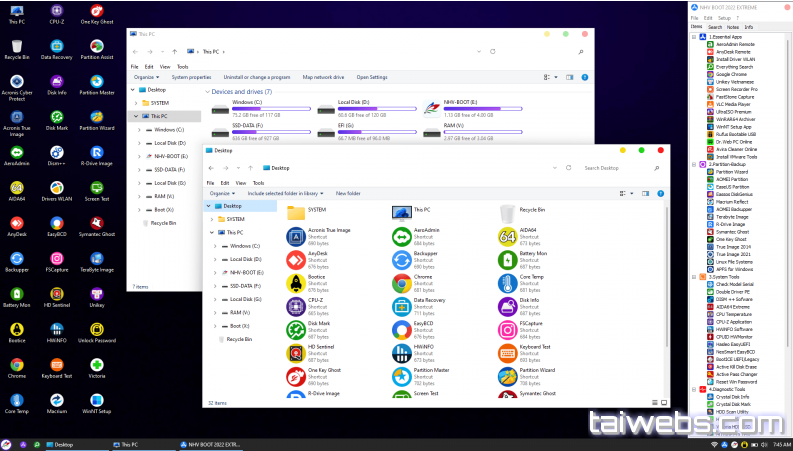Image resolution: width=793 pixels, height=451 pixels.
Task: Open the Organize dropdown in the Desktop window
Action: click(222, 194)
